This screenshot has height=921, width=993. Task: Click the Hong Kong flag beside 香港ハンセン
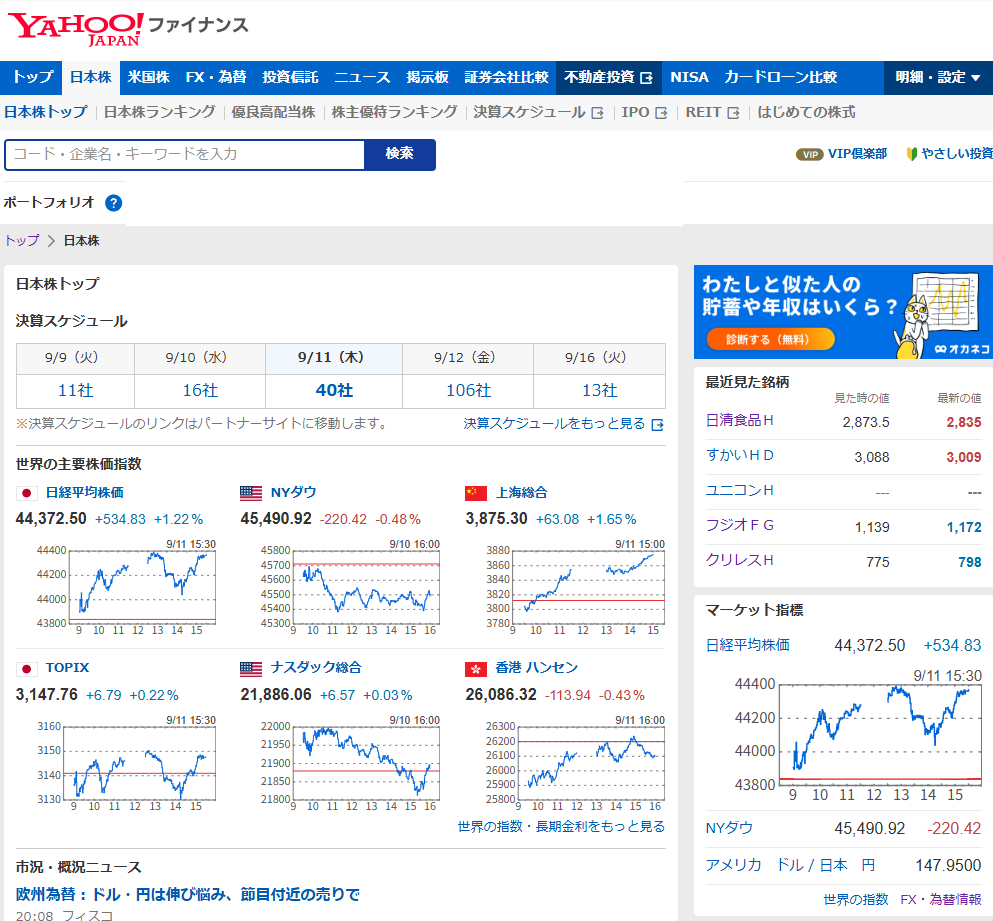pyautogui.click(x=476, y=668)
